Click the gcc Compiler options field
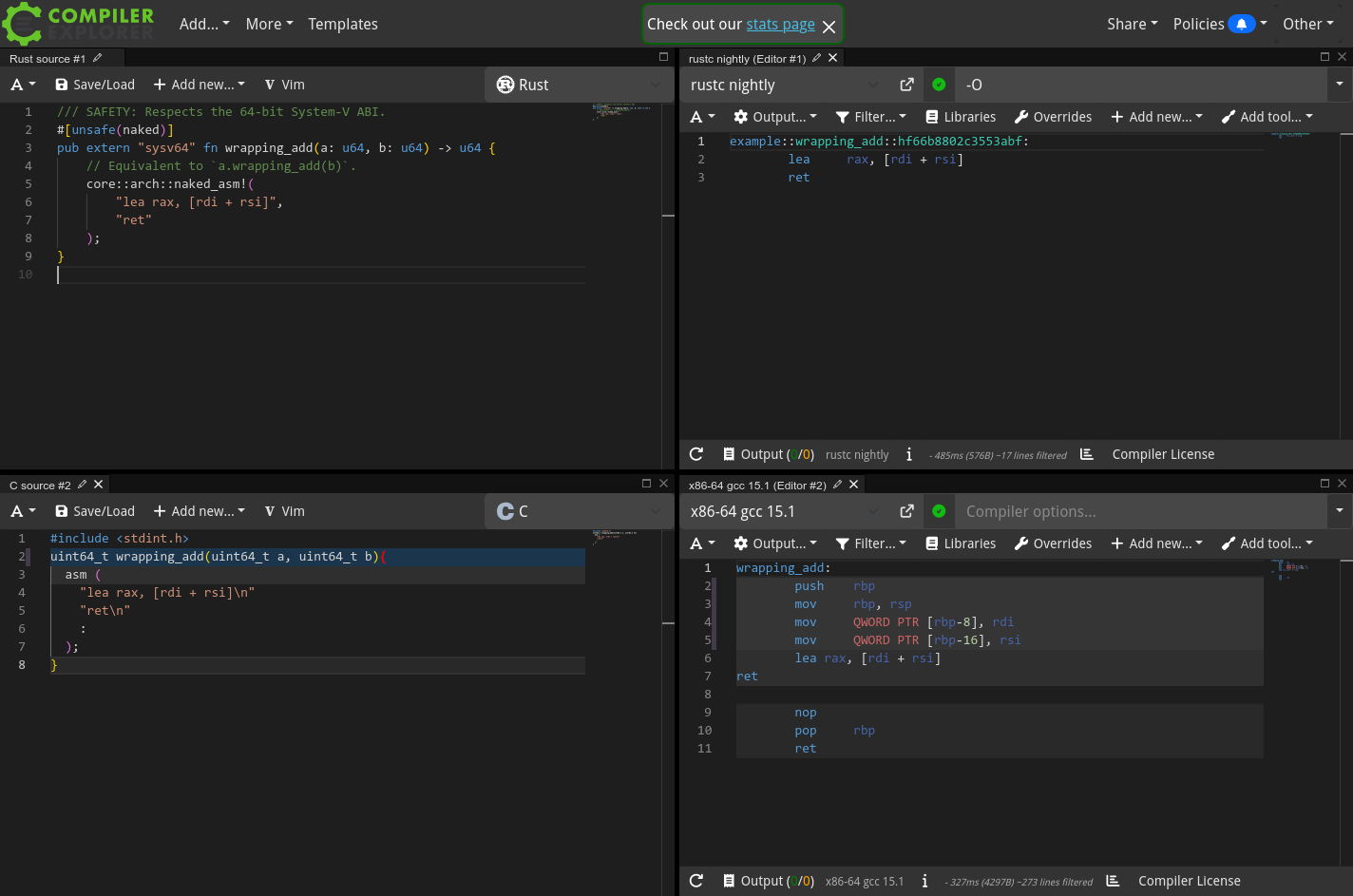The height and width of the screenshot is (896, 1353). (x=1140, y=511)
